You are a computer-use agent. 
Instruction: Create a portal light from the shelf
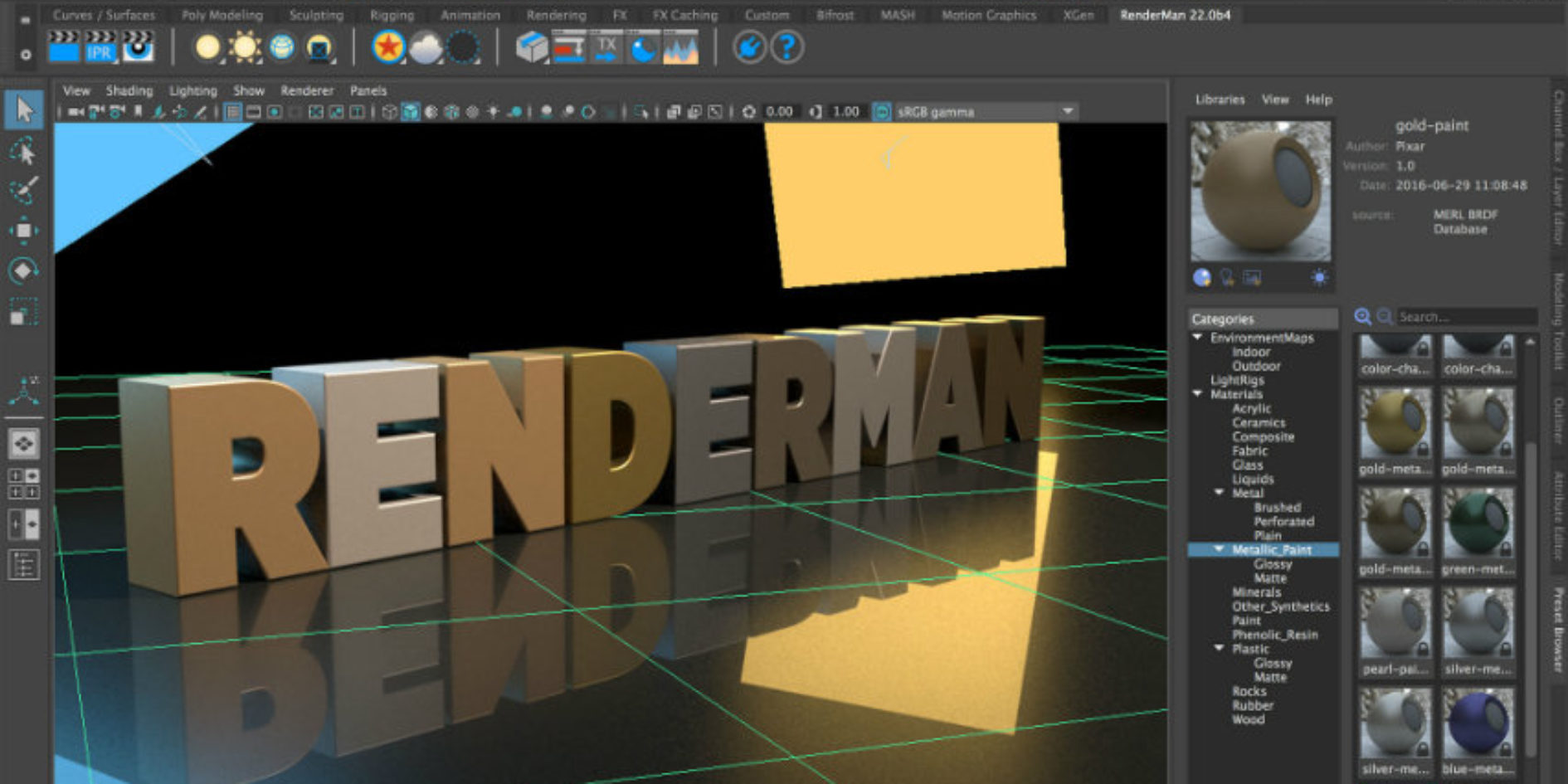tap(319, 47)
